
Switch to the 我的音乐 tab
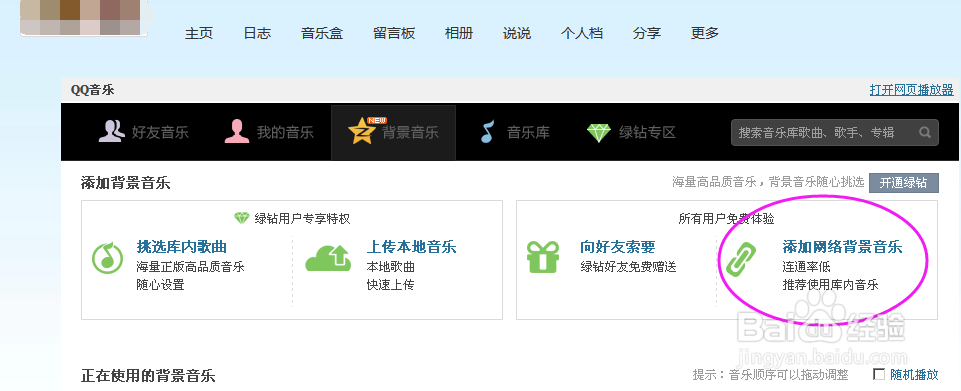click(269, 132)
